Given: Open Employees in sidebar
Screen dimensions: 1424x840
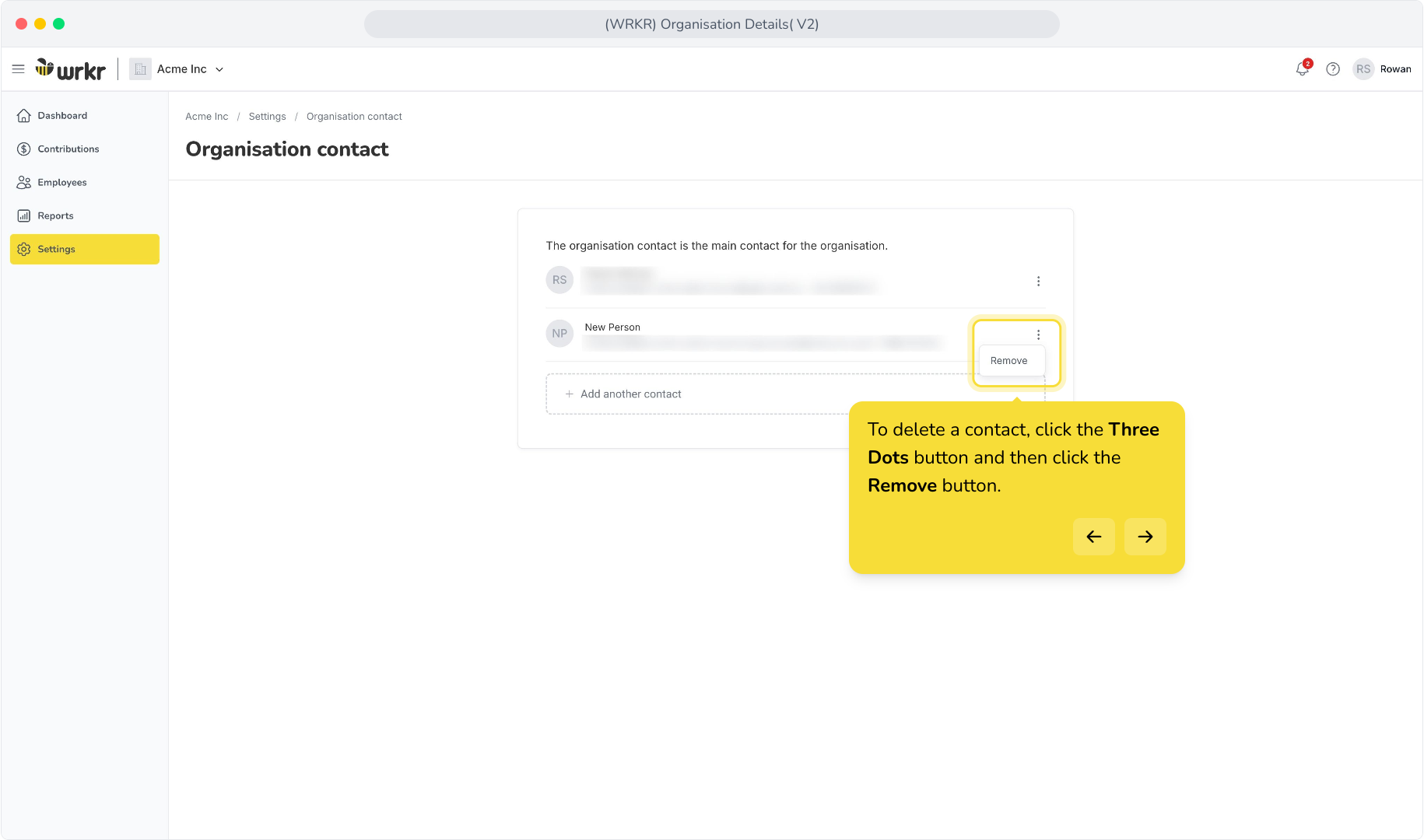Looking at the screenshot, I should [x=85, y=183].
